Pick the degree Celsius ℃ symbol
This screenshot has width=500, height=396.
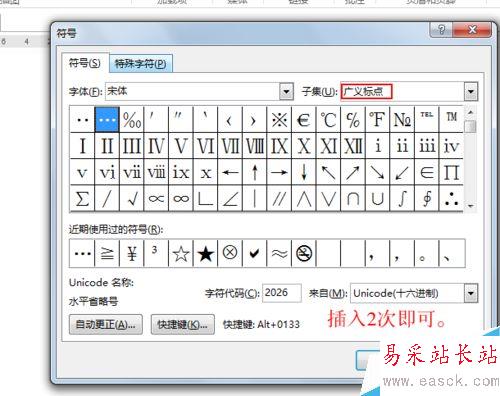tap(328, 119)
